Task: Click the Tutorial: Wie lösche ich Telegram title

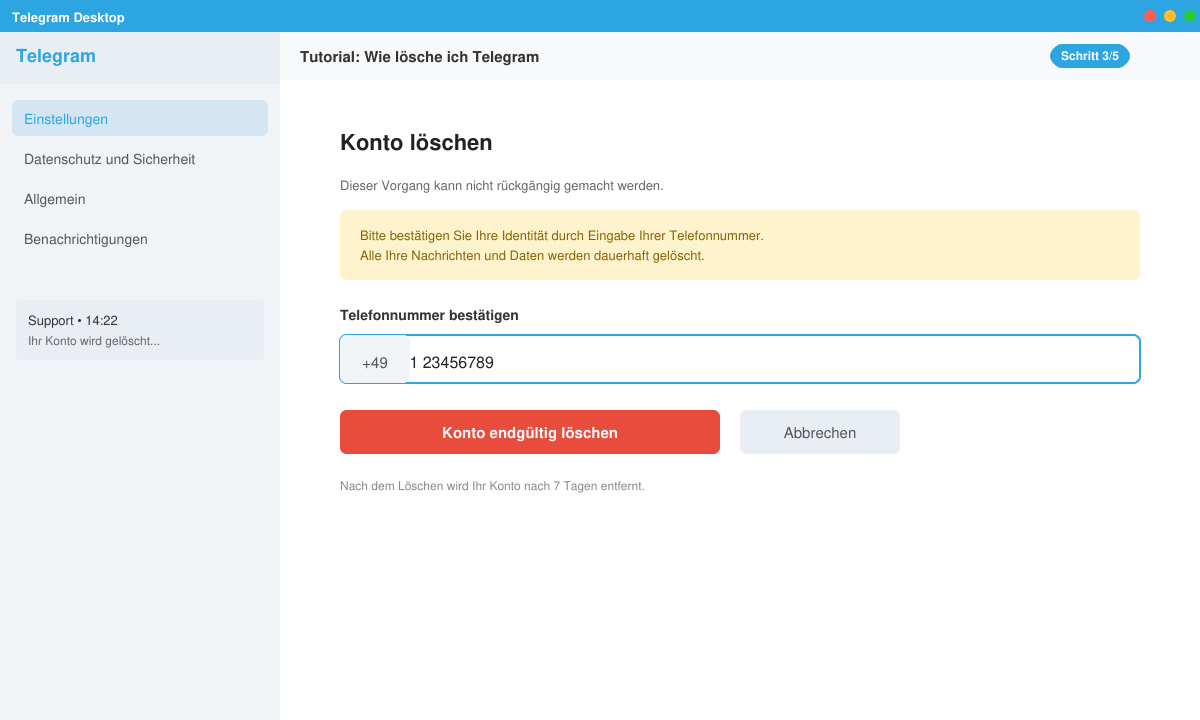Action: (x=419, y=57)
